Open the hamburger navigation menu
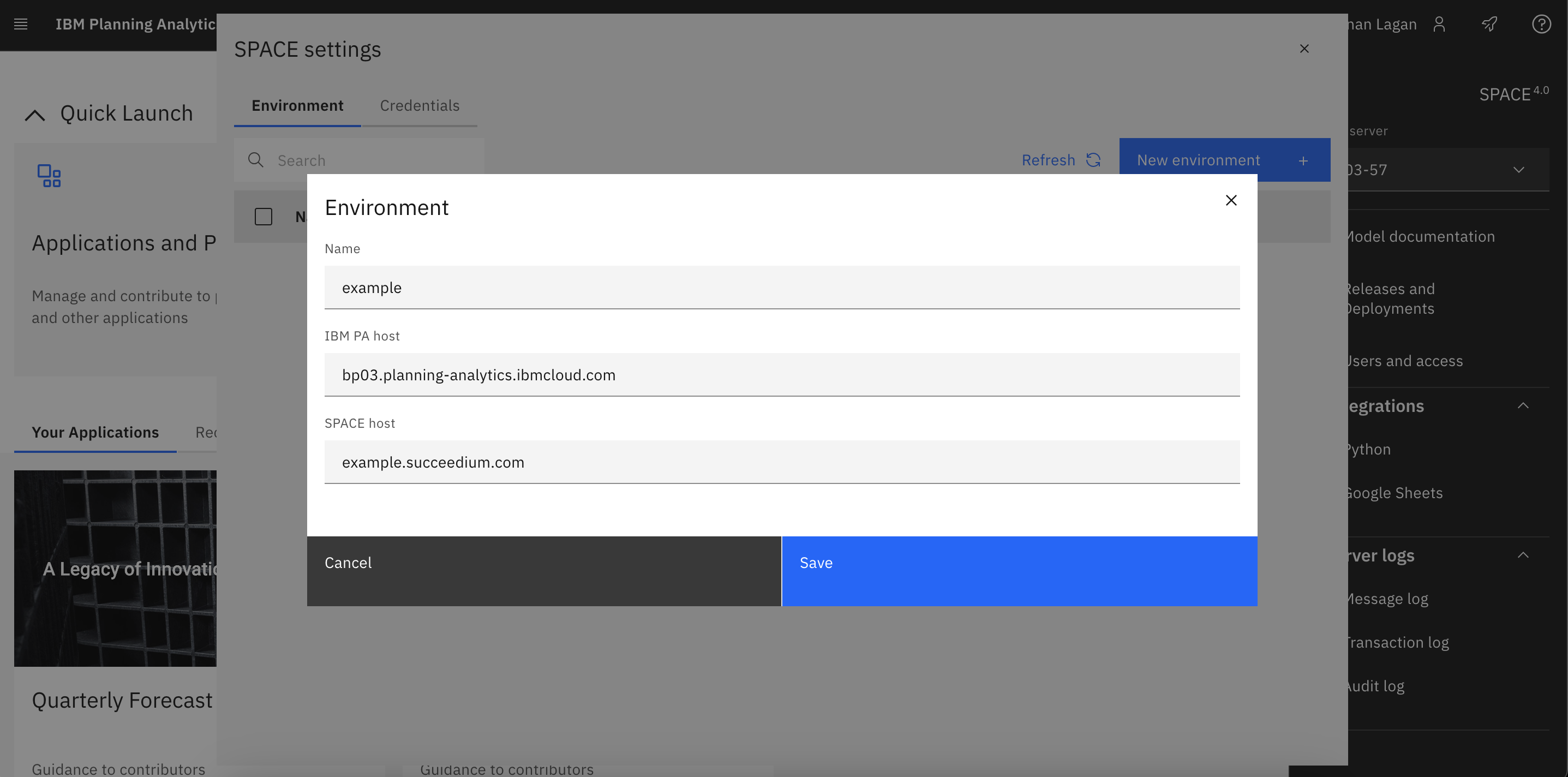1568x777 pixels. pyautogui.click(x=21, y=25)
